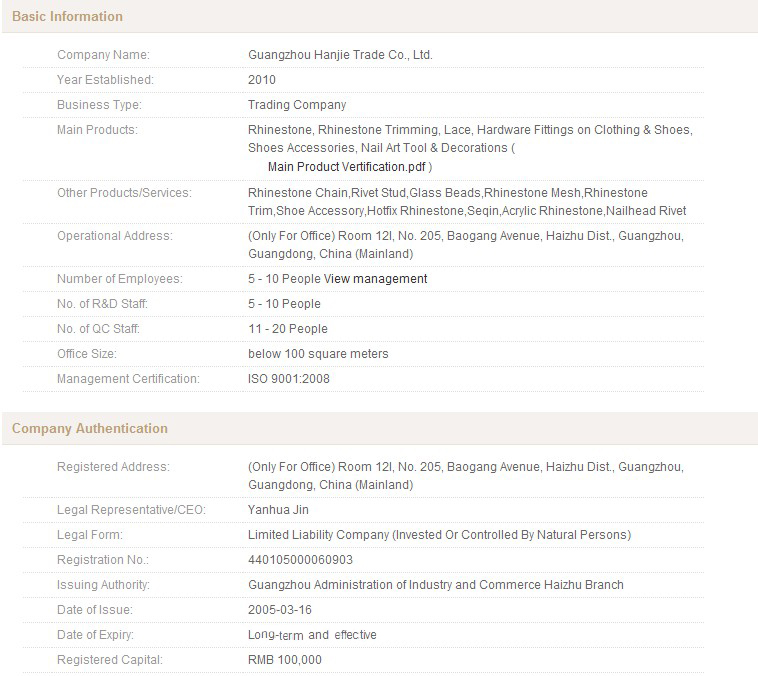Viewport: 758px width, 676px height.
Task: Click the Issuing Authority label
Action: [103, 585]
